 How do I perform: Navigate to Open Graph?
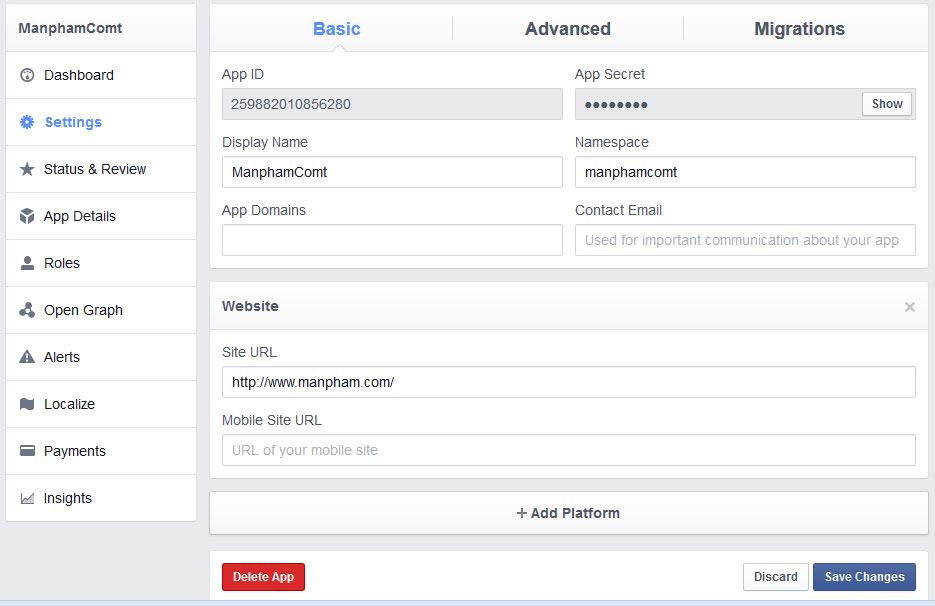coord(101,310)
